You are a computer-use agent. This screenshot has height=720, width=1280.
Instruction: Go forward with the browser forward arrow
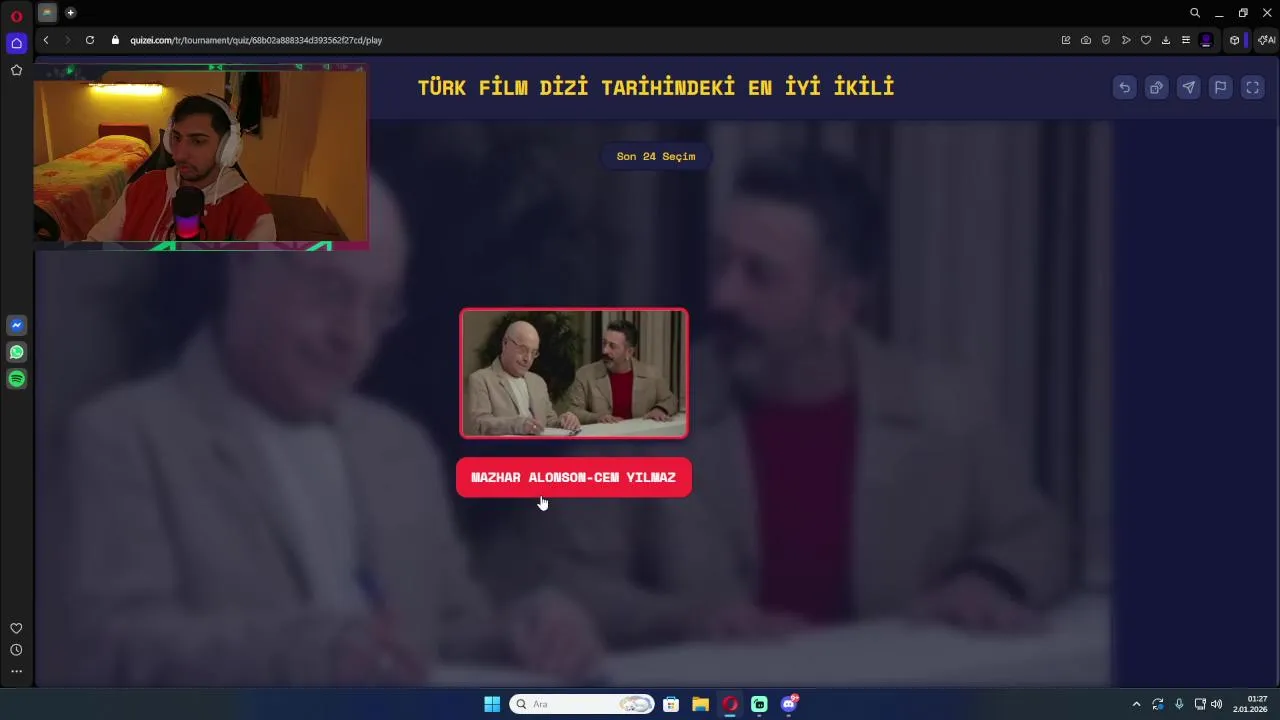(x=68, y=40)
